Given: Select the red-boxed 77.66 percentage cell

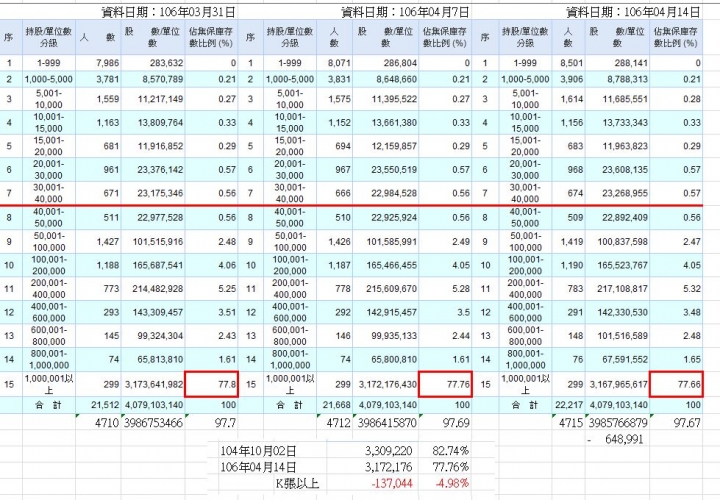Looking at the screenshot, I should click(x=676, y=384).
